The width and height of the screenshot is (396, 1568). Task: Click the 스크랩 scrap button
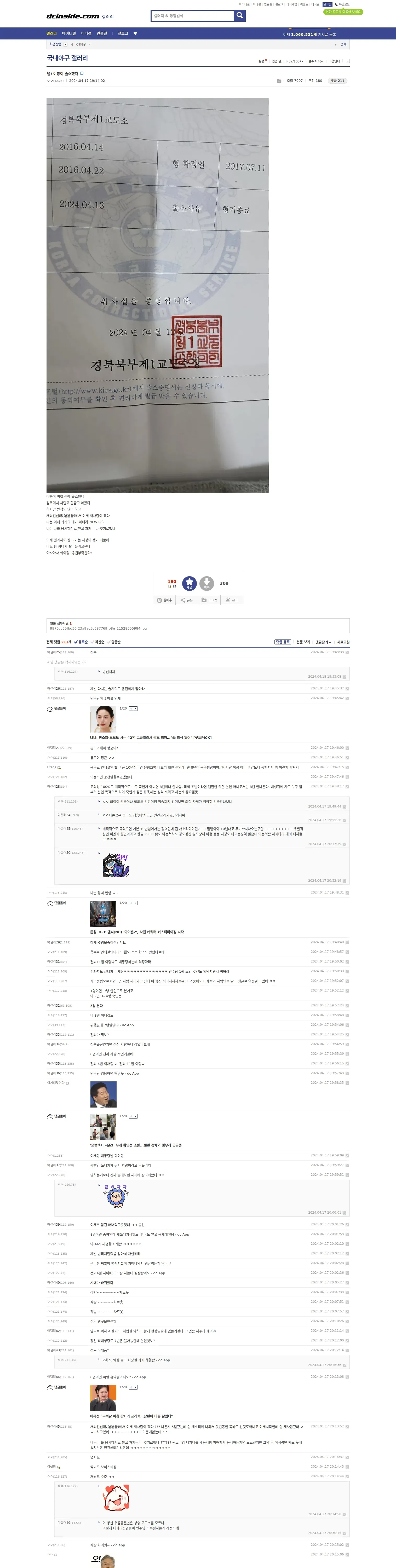209,600
